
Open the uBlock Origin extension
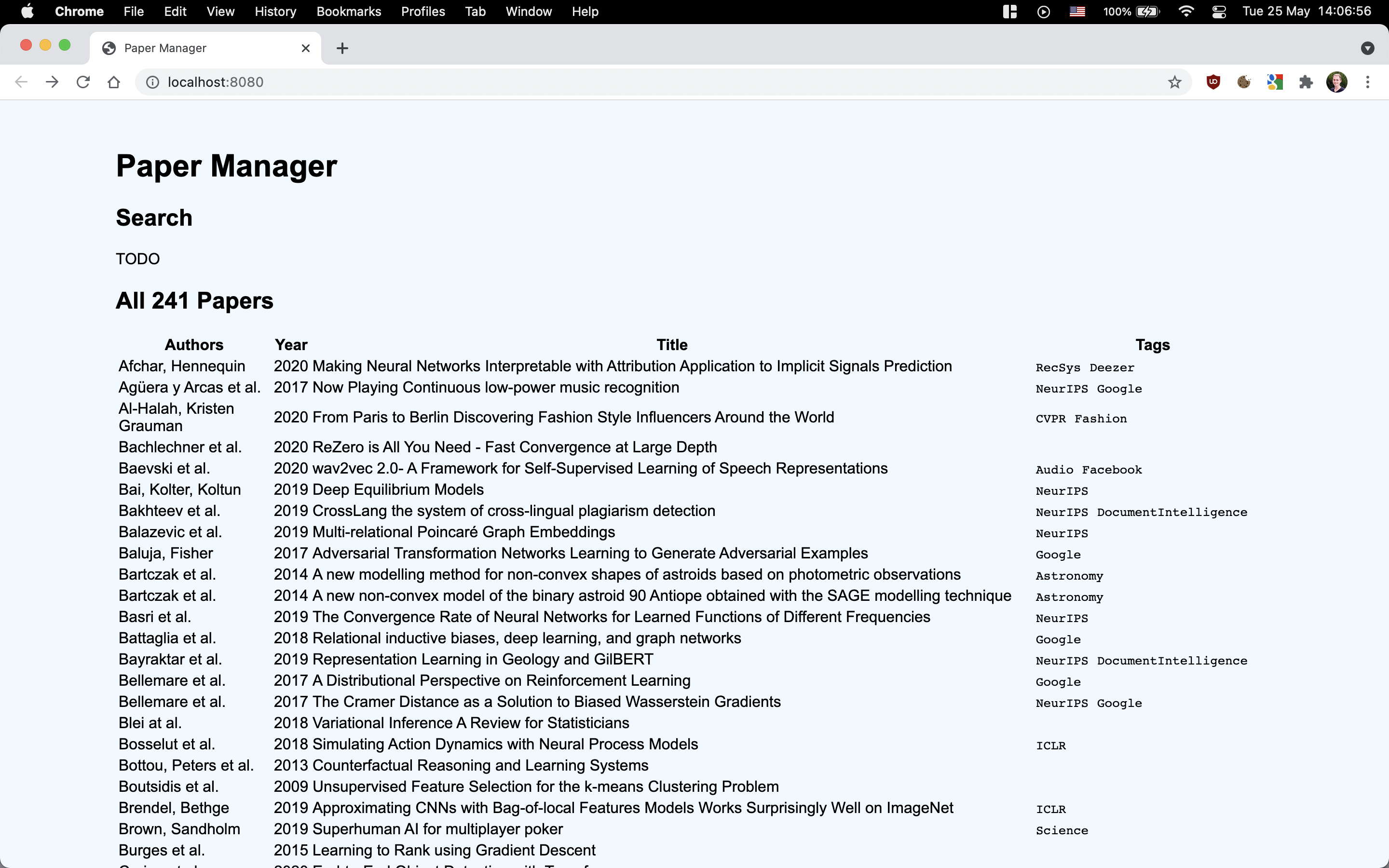[1213, 82]
